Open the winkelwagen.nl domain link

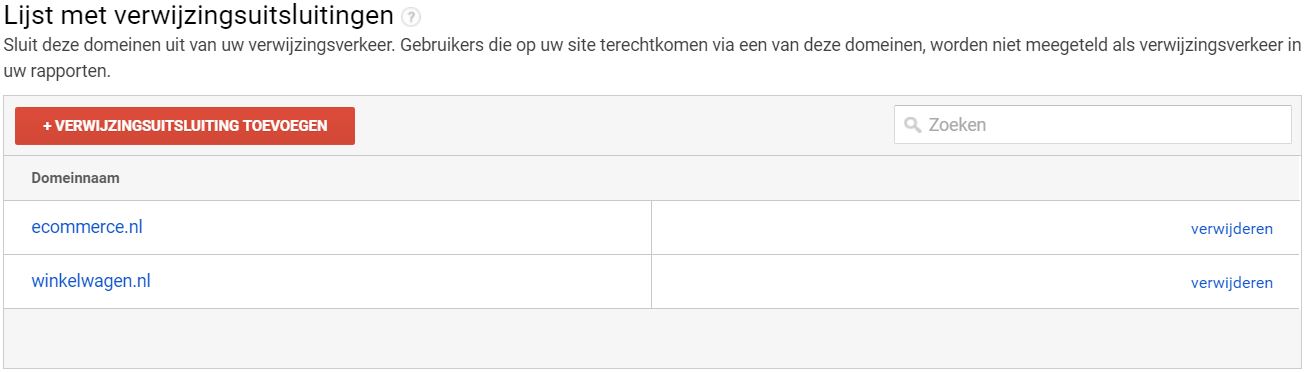[x=91, y=281]
